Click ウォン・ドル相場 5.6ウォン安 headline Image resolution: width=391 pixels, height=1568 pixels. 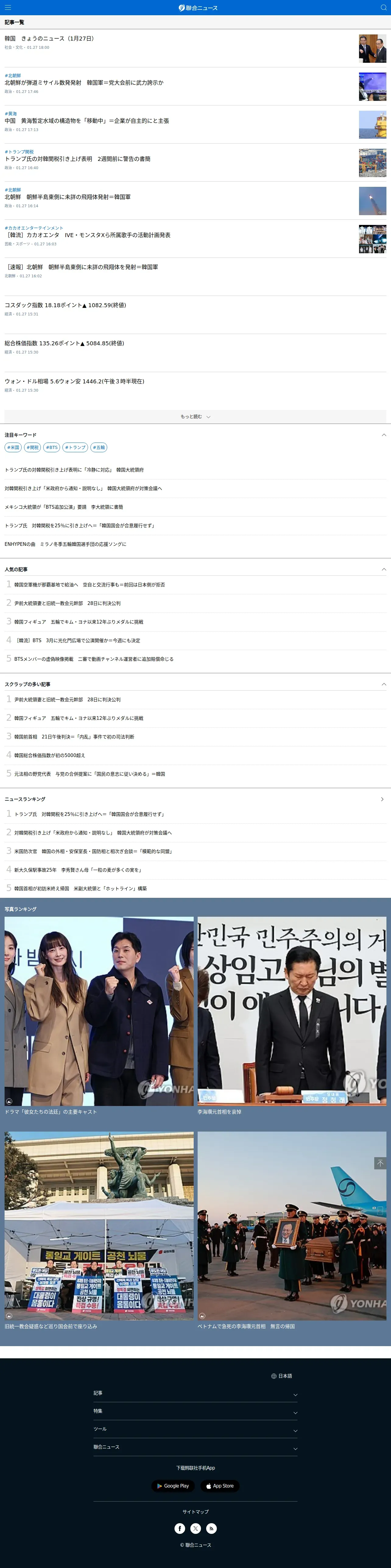click(74, 381)
